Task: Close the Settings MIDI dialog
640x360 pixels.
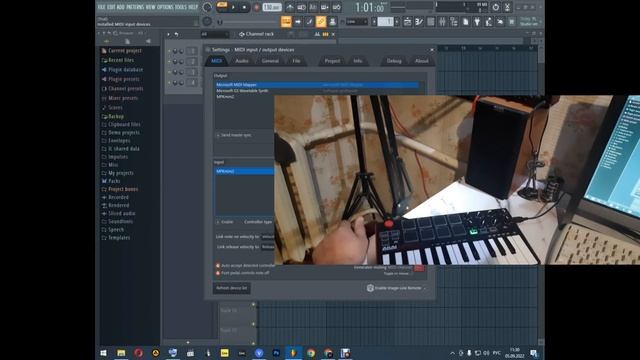Action: click(x=432, y=50)
